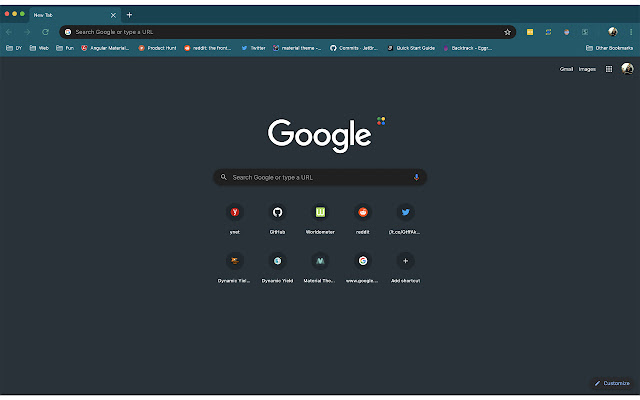This screenshot has width=640, height=400.
Task: Open the Google account avatar on page
Action: [627, 69]
